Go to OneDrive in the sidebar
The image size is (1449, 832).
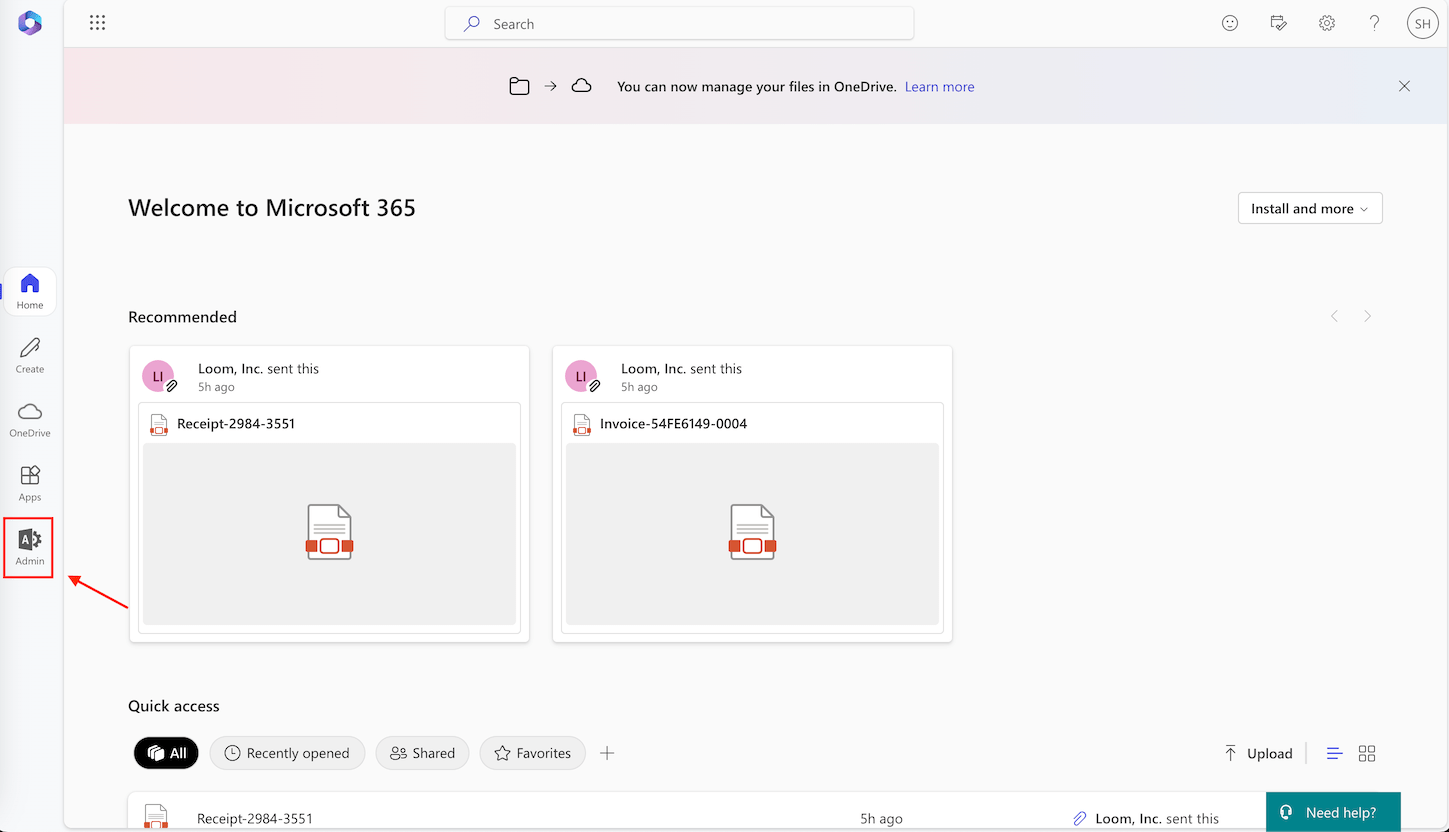point(30,420)
